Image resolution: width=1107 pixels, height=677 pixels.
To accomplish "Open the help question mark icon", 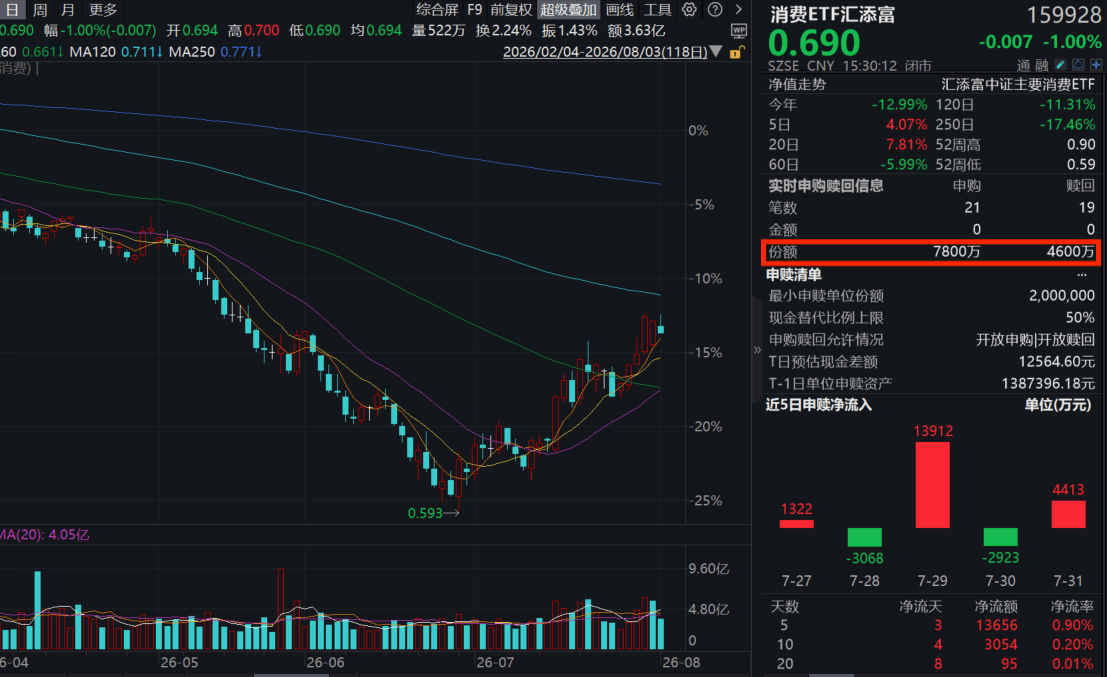I will click(715, 10).
